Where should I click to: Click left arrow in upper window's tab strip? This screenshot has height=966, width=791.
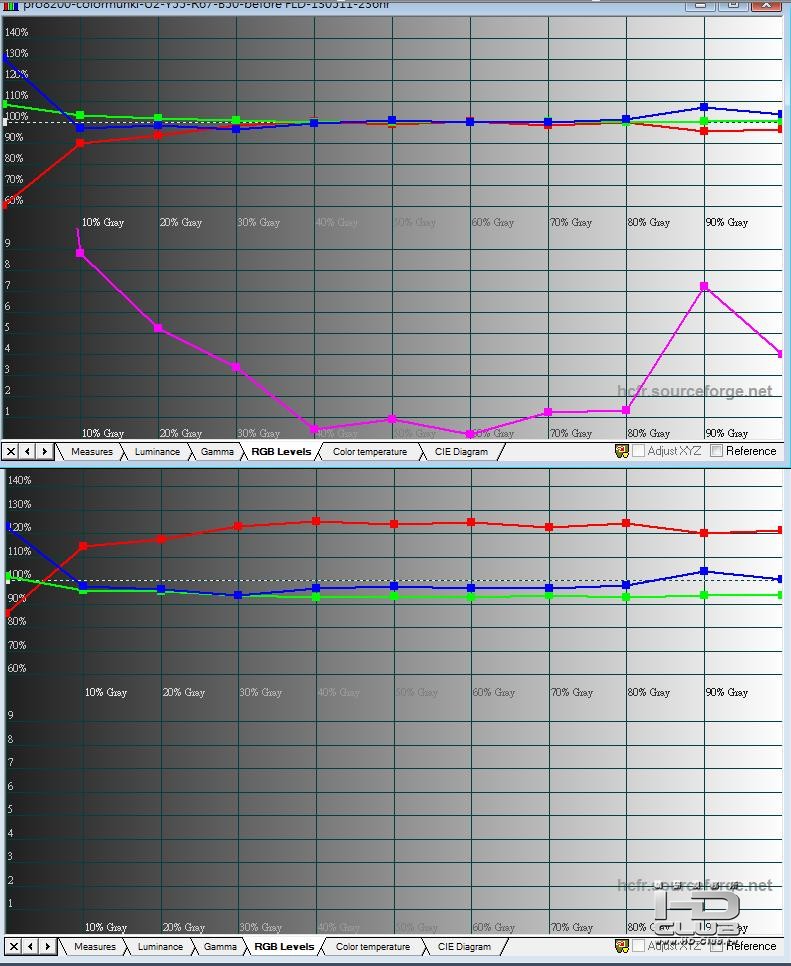(28, 452)
